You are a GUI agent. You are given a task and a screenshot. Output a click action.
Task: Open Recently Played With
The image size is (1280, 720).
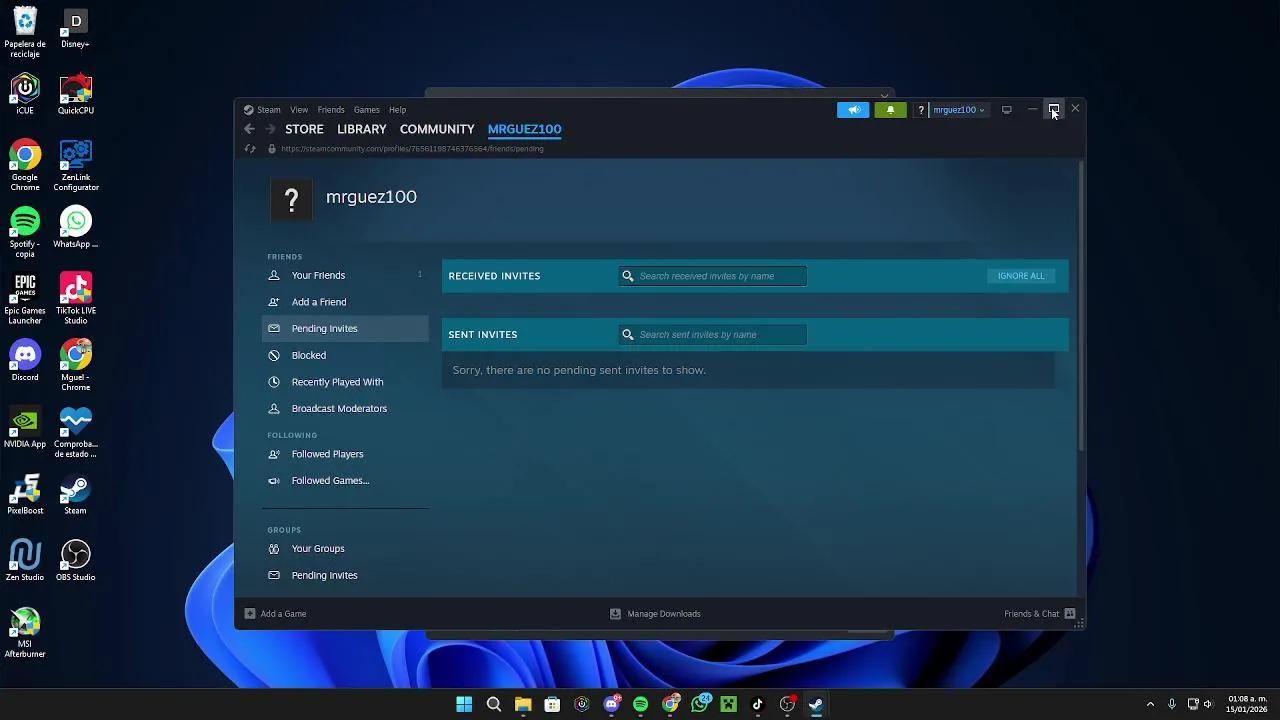coord(345,382)
